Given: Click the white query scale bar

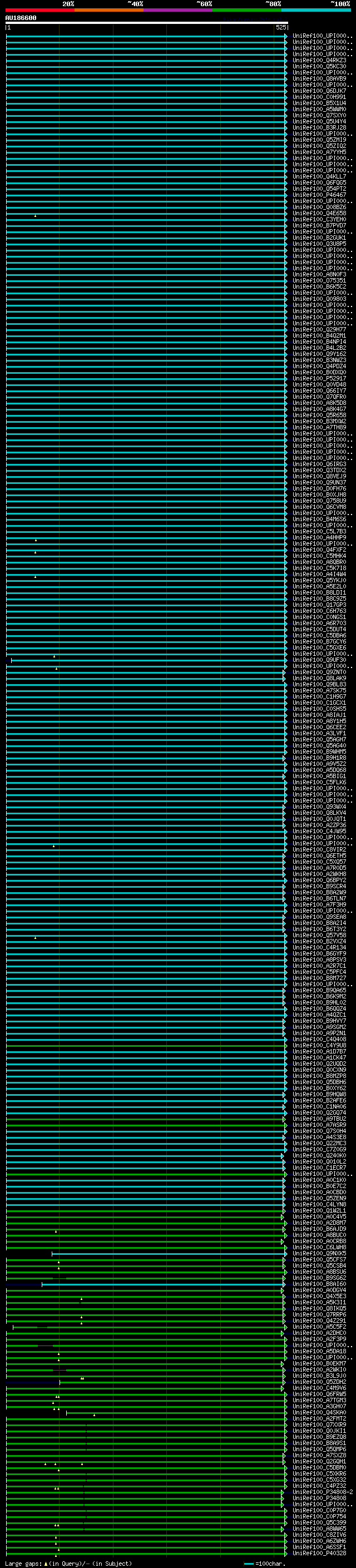Looking at the screenshot, I should tap(147, 23).
